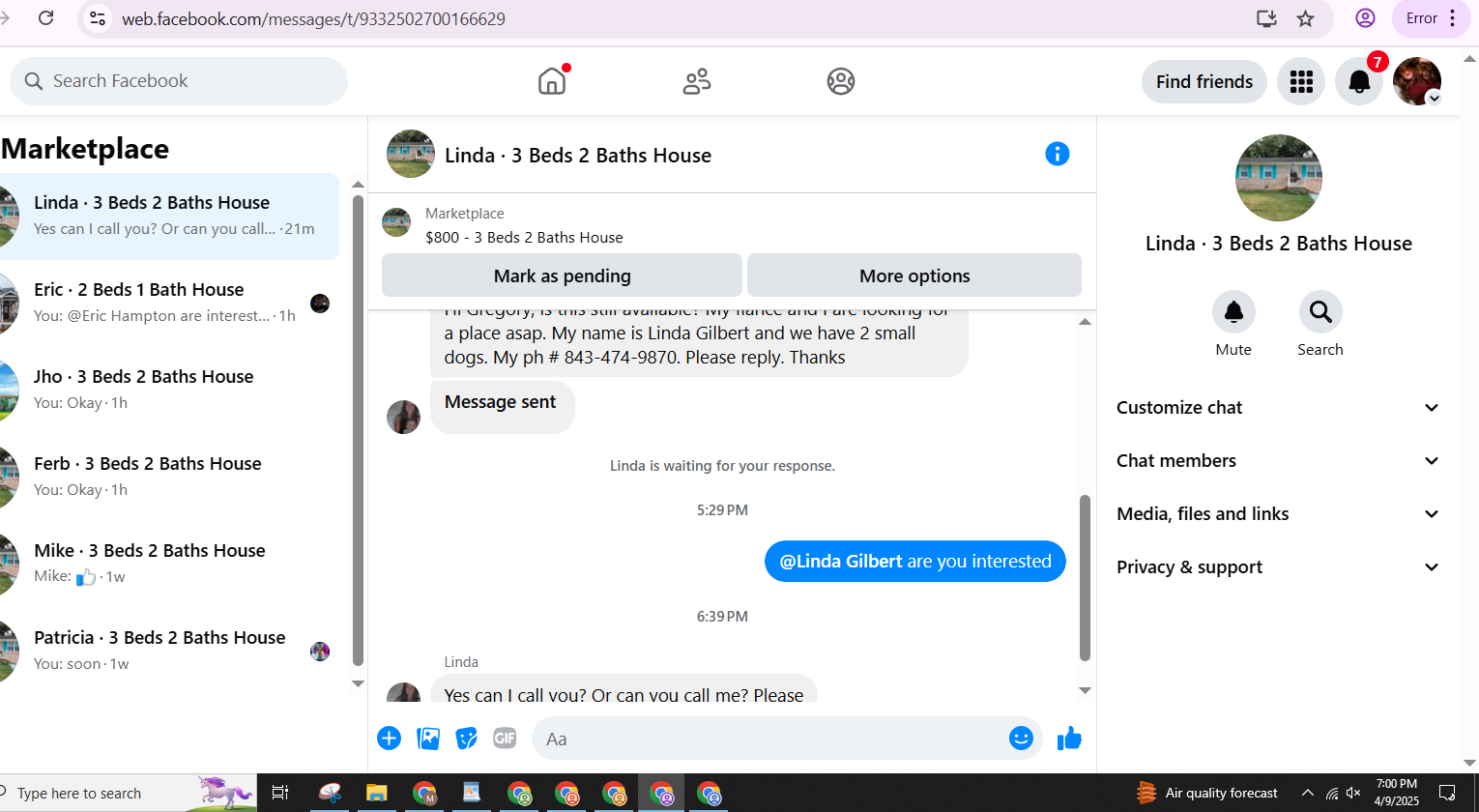
Task: Expand the Privacy & support section
Action: (1278, 567)
